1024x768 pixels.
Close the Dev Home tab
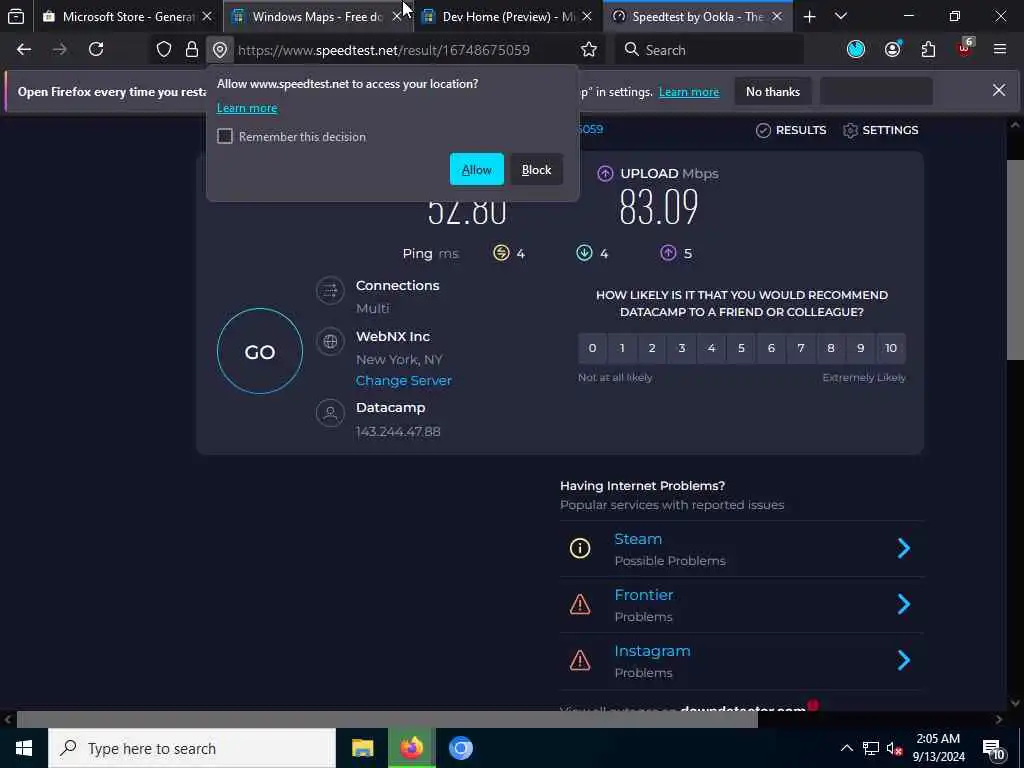pos(587,16)
